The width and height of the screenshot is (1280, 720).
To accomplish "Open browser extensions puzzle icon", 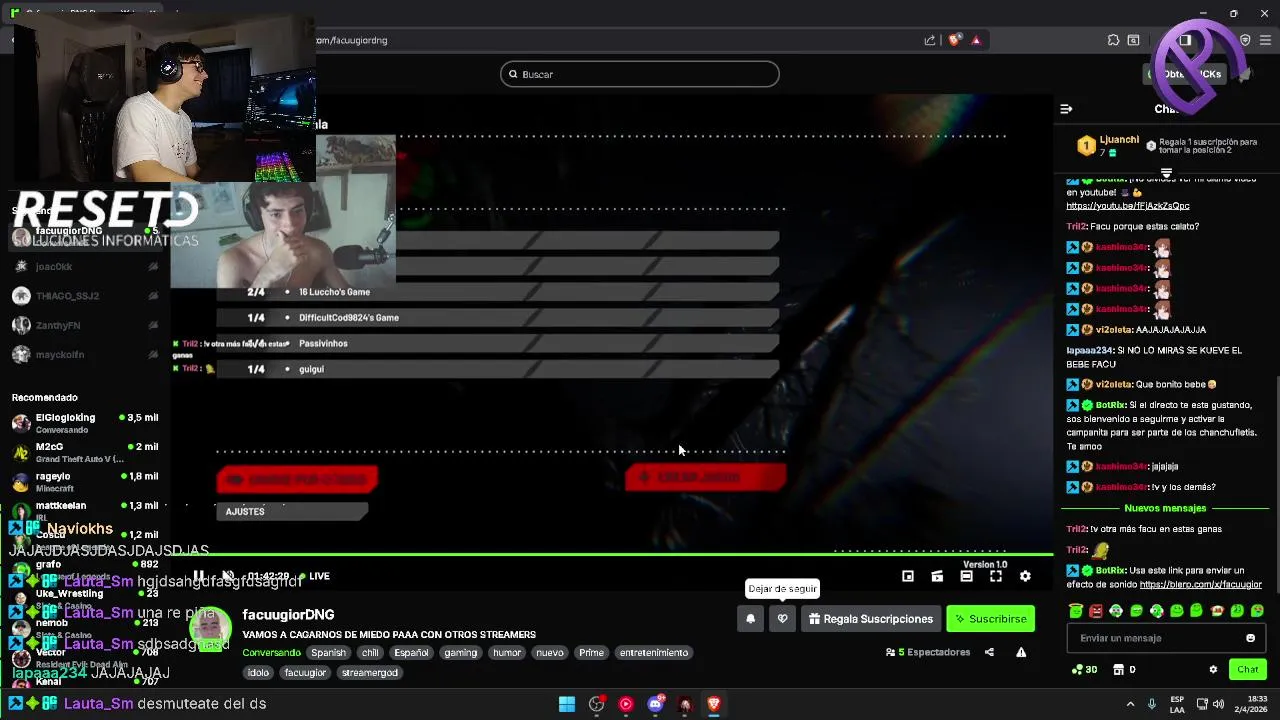I will click(1113, 40).
